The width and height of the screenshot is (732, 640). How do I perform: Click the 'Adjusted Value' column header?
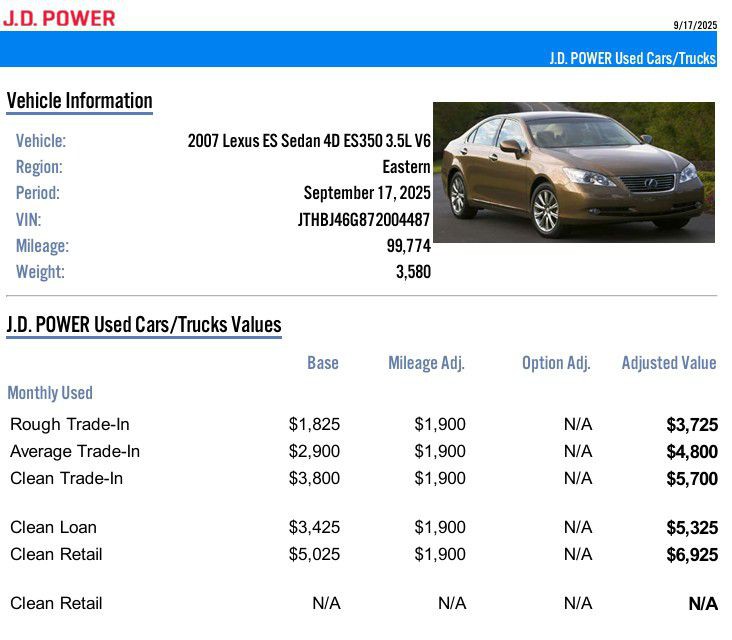click(669, 363)
